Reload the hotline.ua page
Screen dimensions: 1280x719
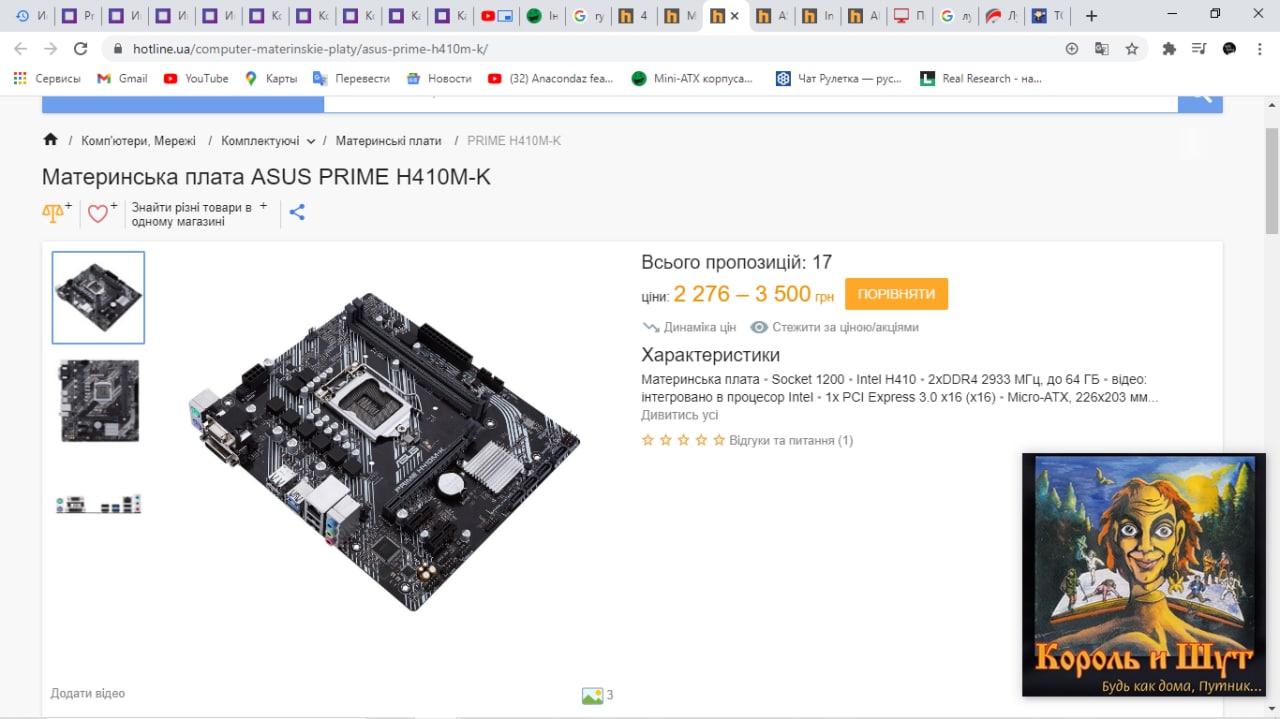click(x=81, y=48)
